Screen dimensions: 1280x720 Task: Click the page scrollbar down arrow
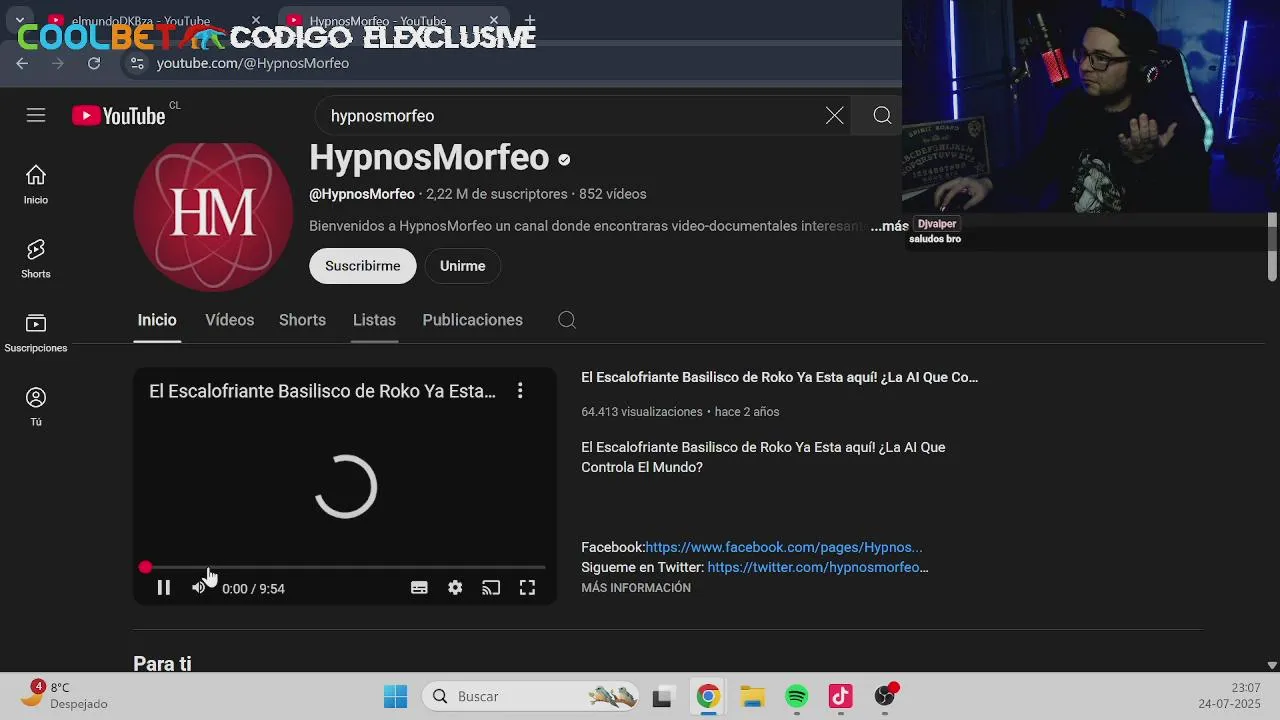pyautogui.click(x=1272, y=664)
